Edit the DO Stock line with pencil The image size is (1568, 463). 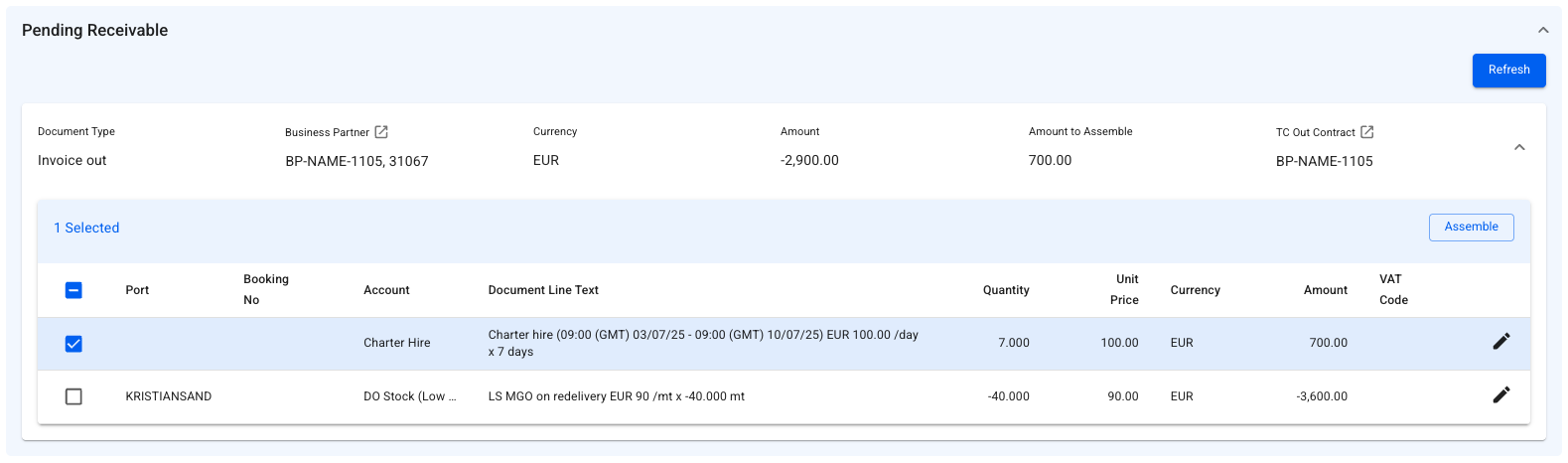coord(1501,395)
